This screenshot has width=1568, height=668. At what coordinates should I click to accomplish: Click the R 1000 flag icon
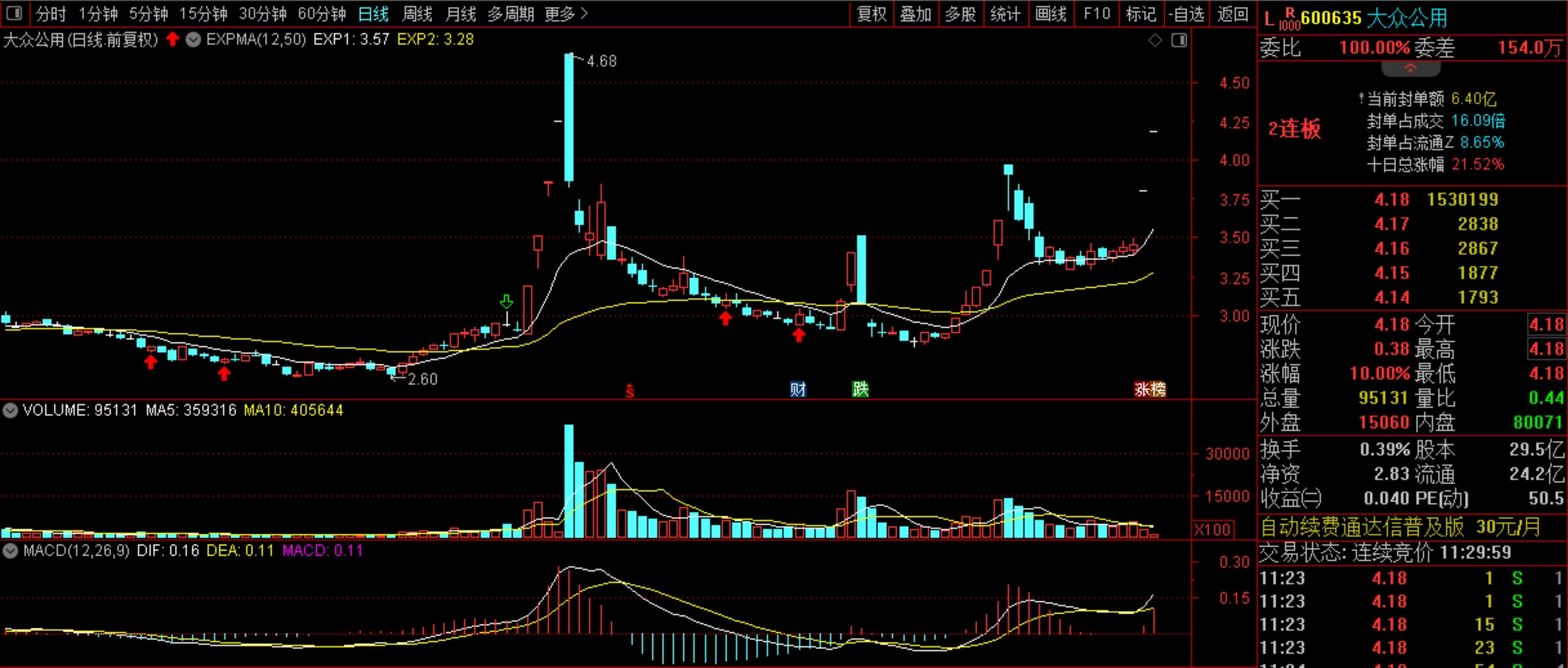[x=1289, y=19]
